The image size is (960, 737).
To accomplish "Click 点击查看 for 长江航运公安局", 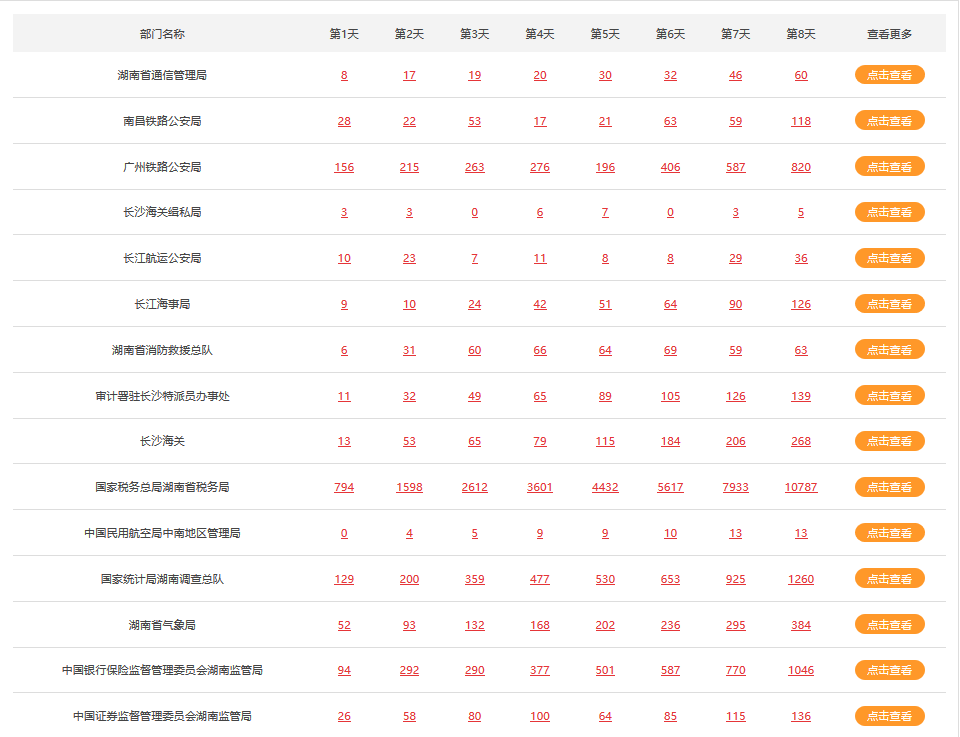I will tap(889, 258).
